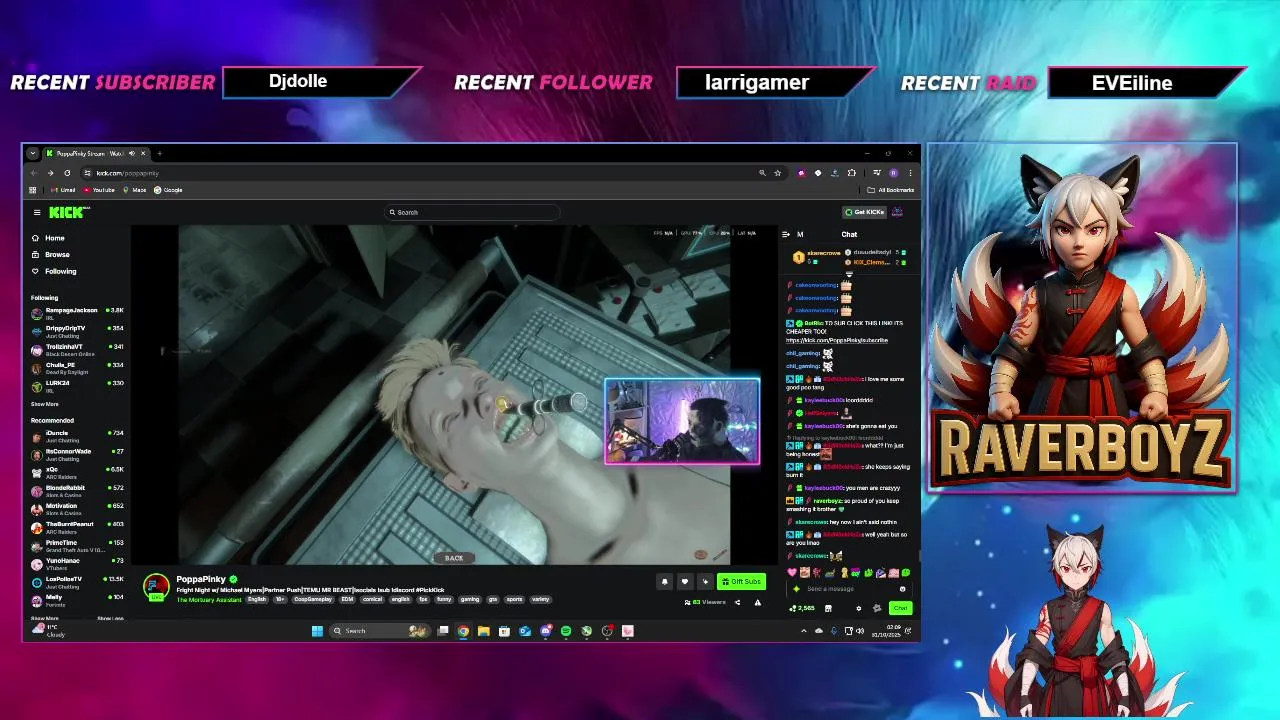Click the Get KICKs button
Screen dimensions: 1280x720
tap(864, 212)
